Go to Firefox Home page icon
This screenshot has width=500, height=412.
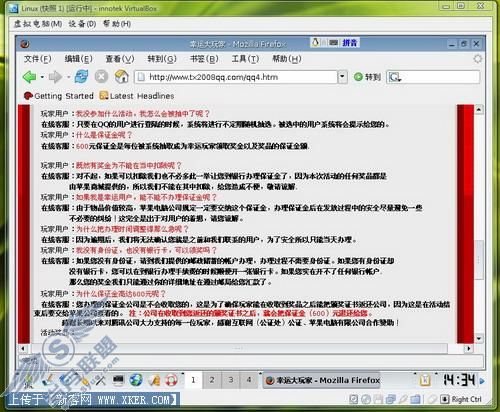point(122,77)
